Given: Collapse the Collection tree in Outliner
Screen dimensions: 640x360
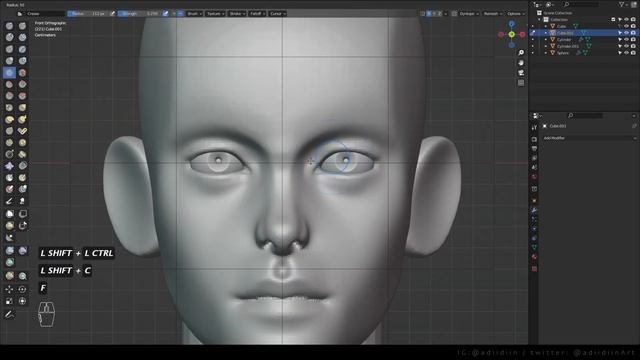Looking at the screenshot, I should [539, 20].
